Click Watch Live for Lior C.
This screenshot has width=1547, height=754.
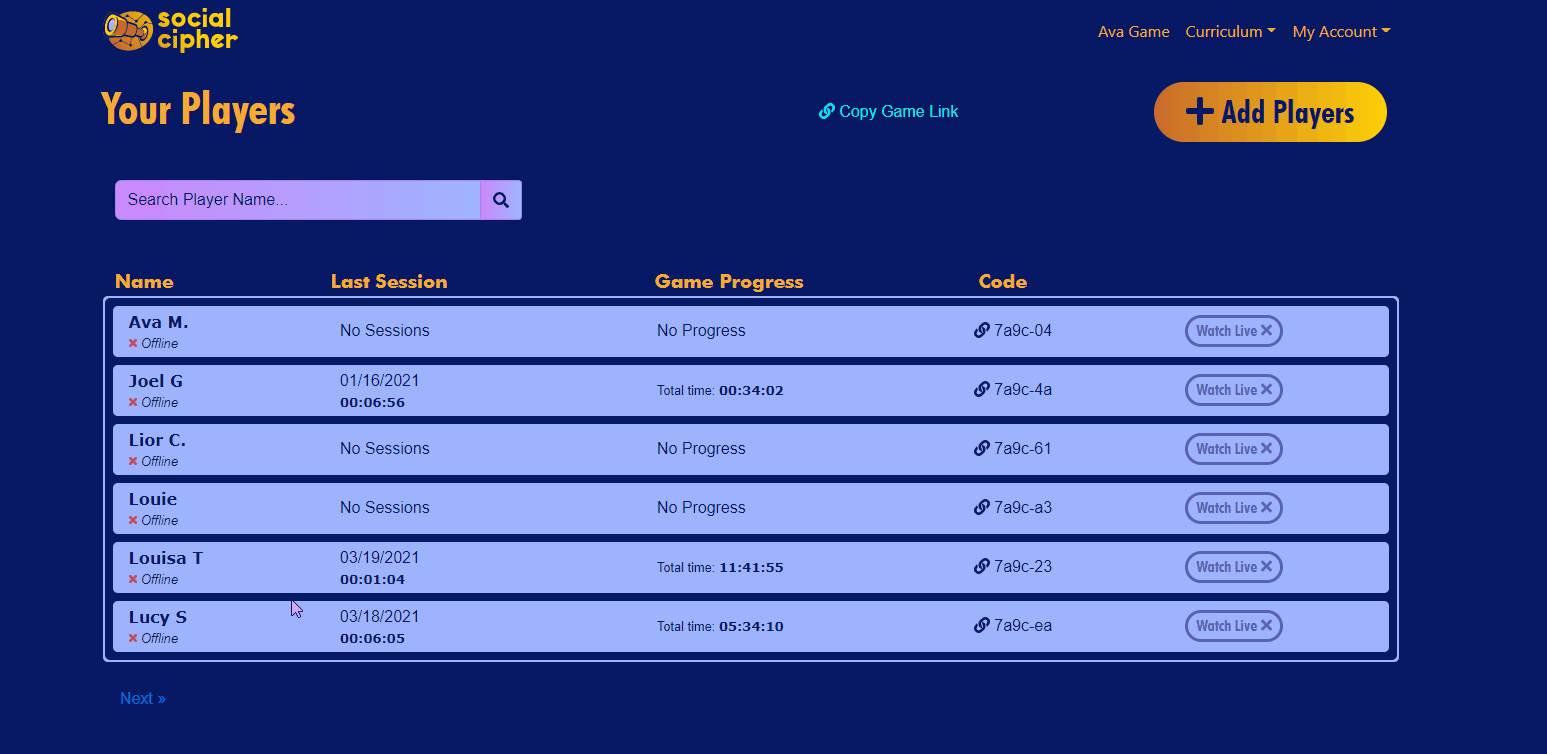click(1234, 449)
